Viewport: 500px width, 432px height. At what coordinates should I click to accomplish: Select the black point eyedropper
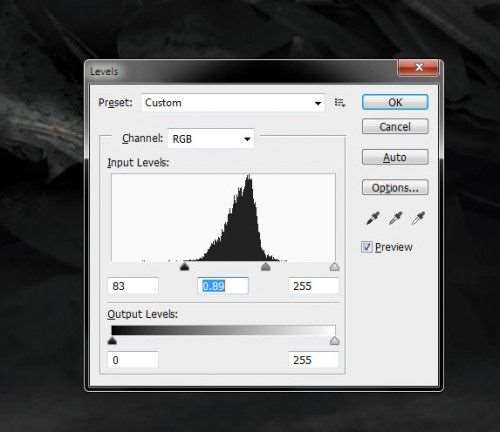[x=373, y=218]
